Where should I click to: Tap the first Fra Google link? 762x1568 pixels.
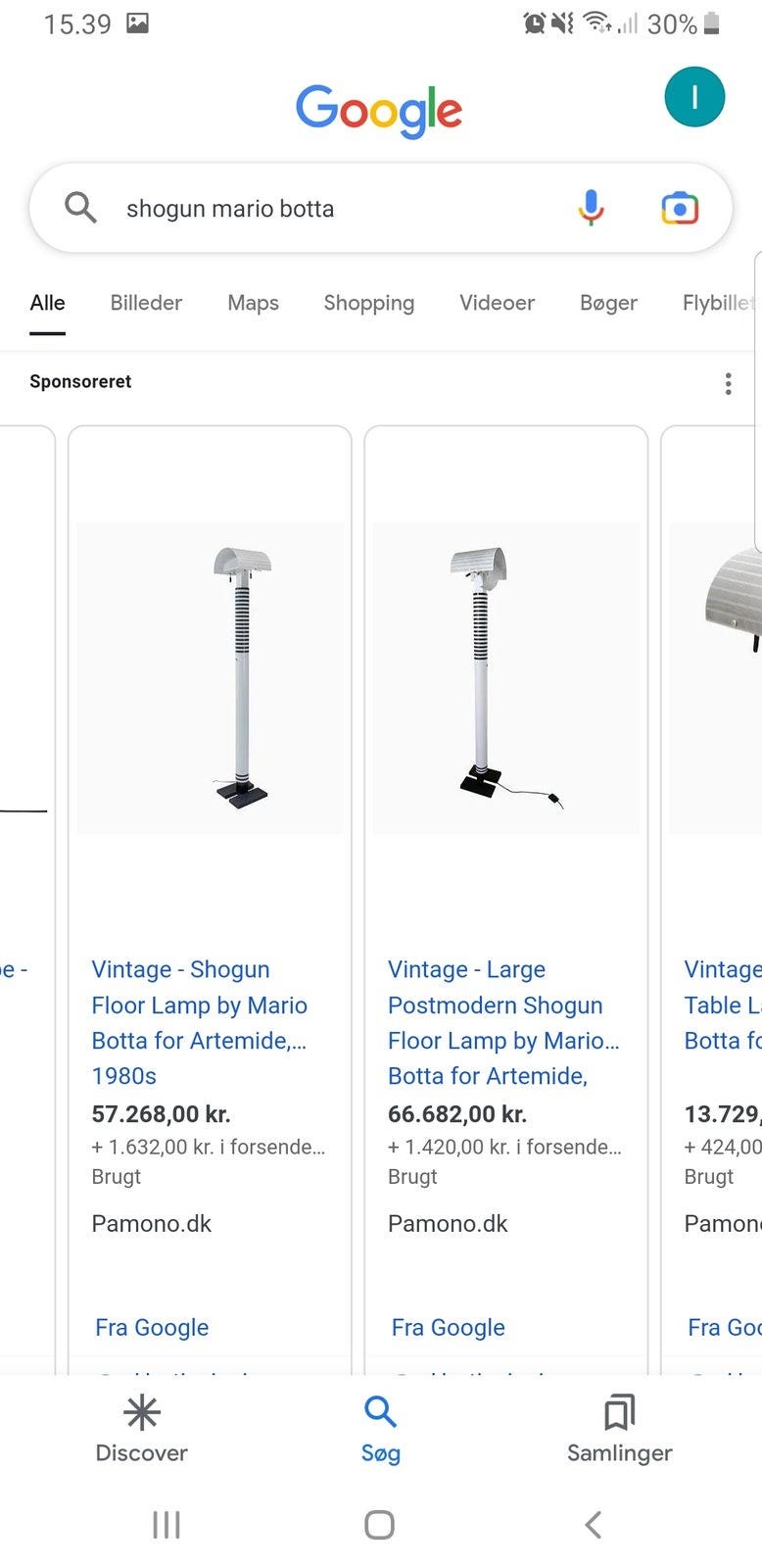[152, 1327]
